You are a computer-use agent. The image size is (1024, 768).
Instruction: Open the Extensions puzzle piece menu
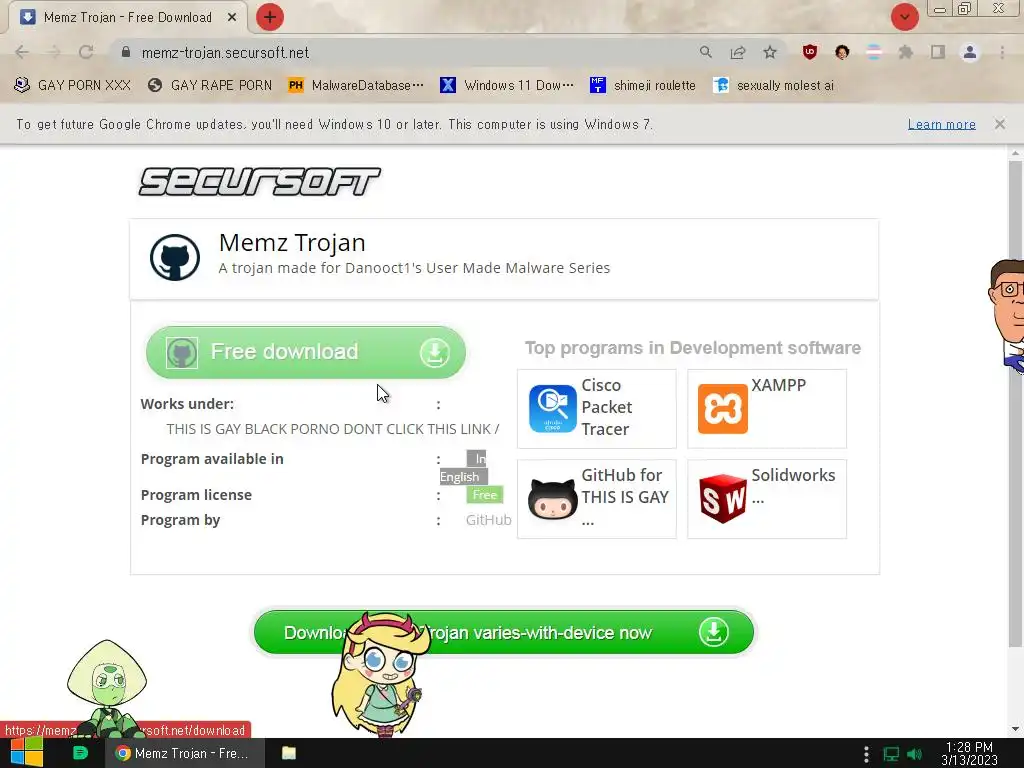[906, 52]
